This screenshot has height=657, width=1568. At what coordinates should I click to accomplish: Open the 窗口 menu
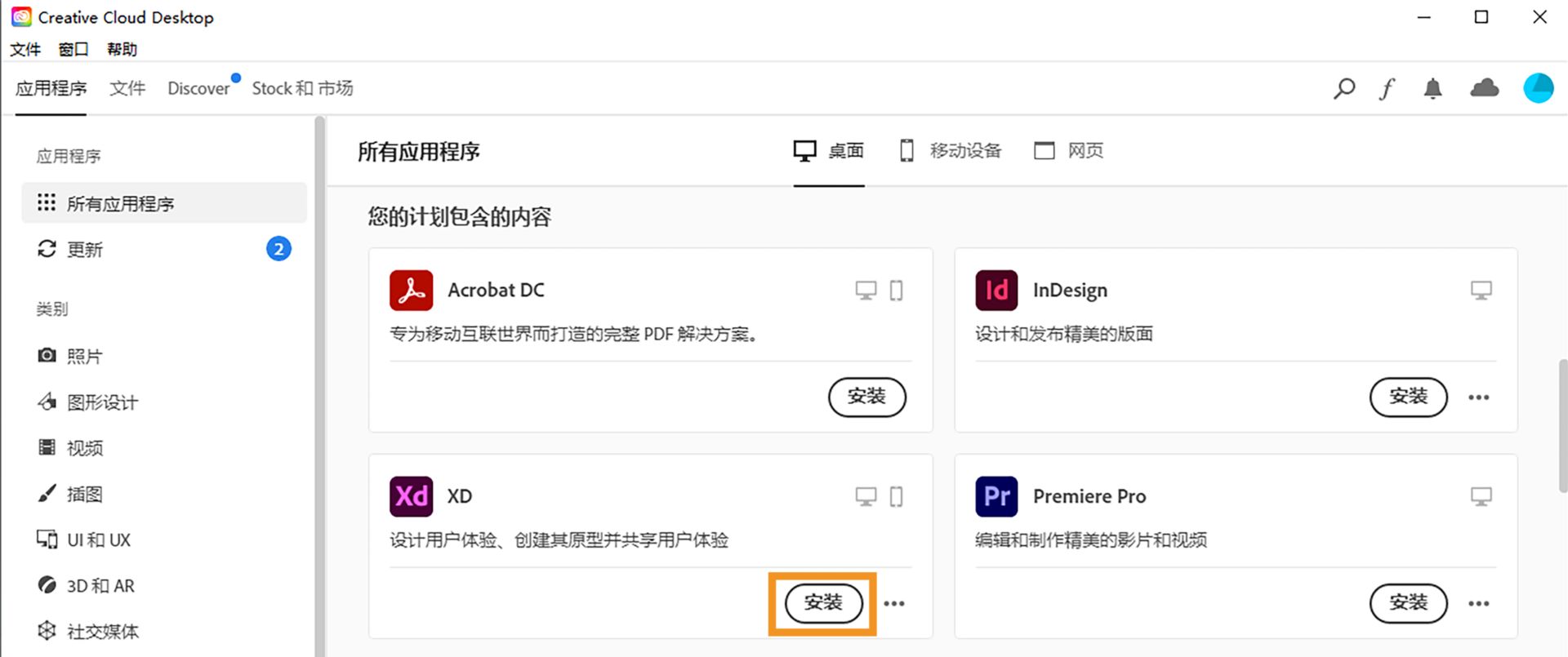73,49
